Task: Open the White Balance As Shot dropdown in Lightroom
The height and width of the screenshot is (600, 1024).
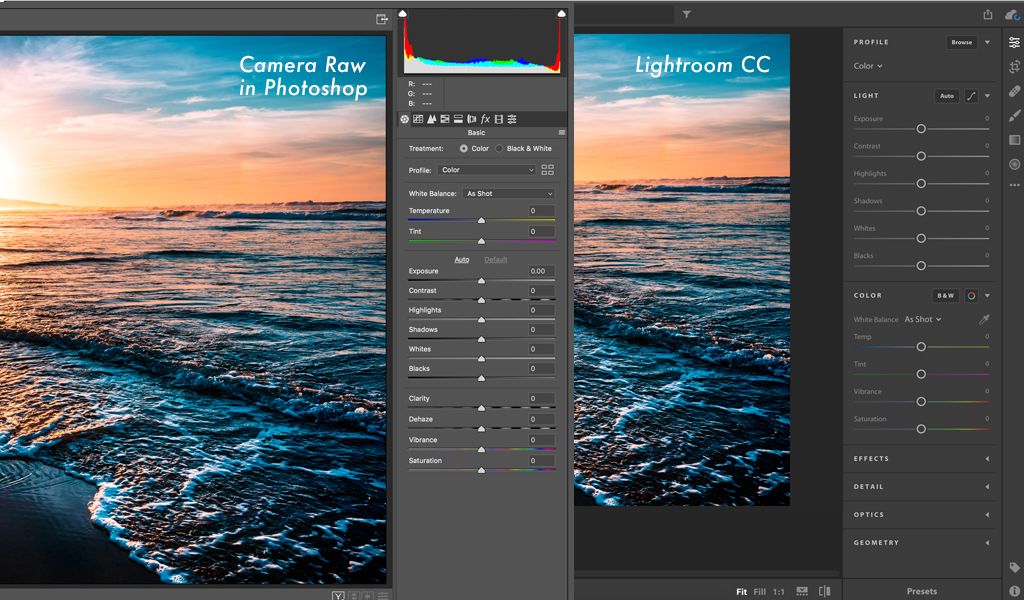Action: 923,319
